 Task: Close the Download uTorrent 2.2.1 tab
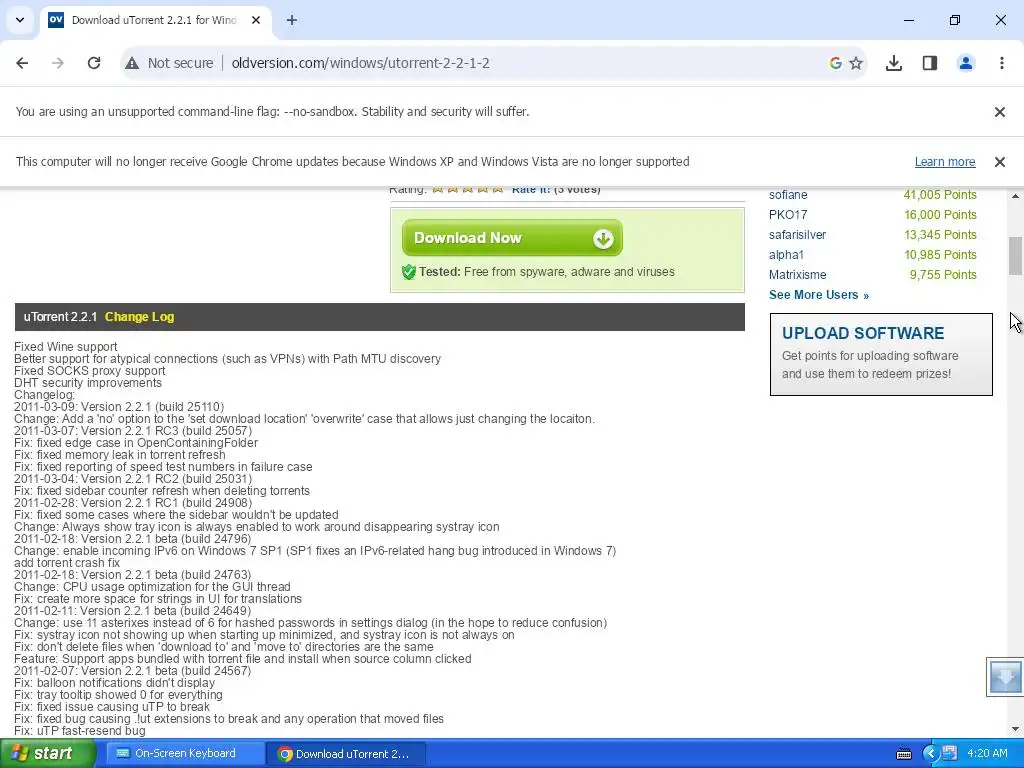coord(256,20)
